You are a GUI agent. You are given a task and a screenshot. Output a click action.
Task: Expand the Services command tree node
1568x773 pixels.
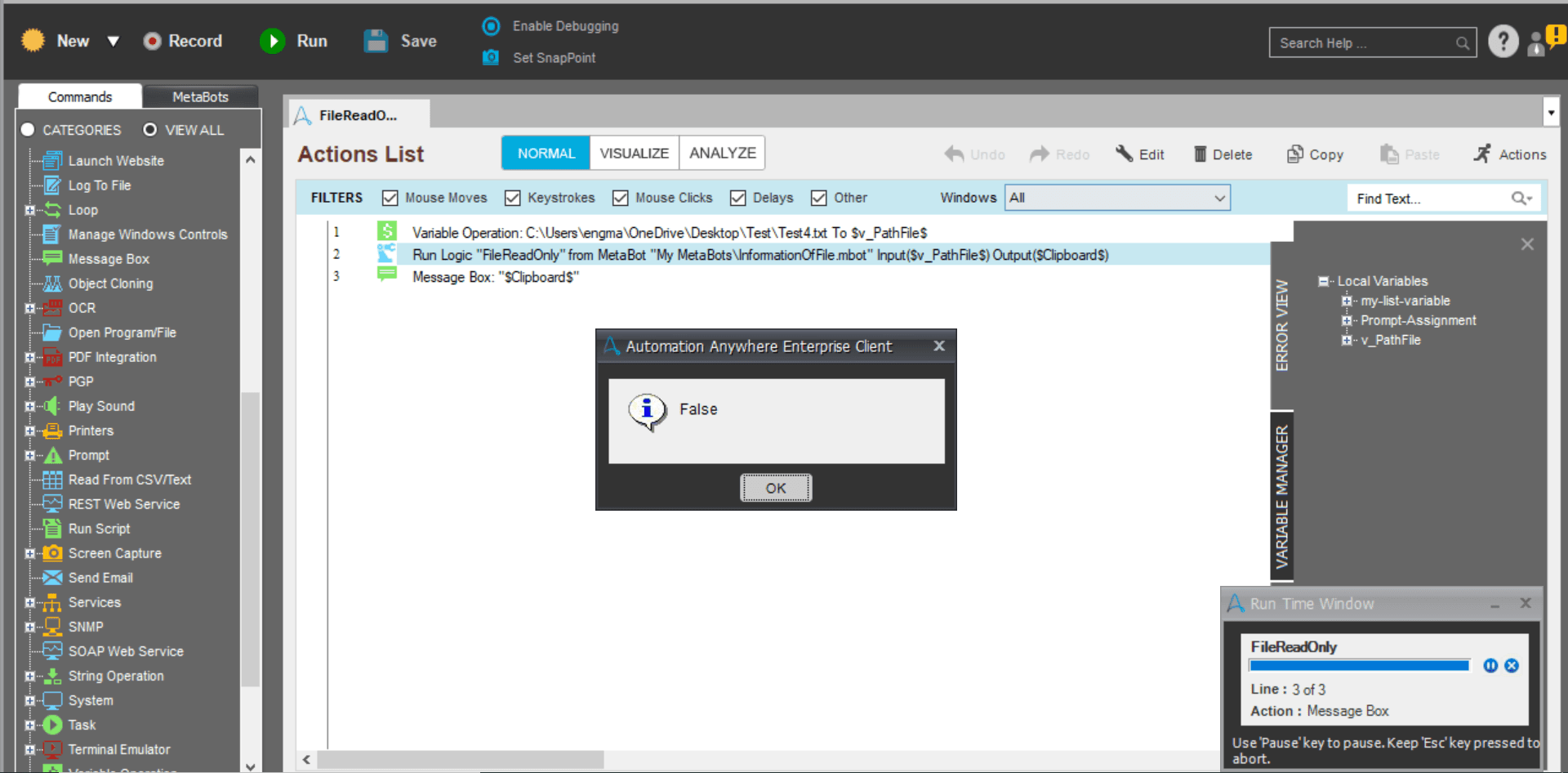pyautogui.click(x=29, y=603)
